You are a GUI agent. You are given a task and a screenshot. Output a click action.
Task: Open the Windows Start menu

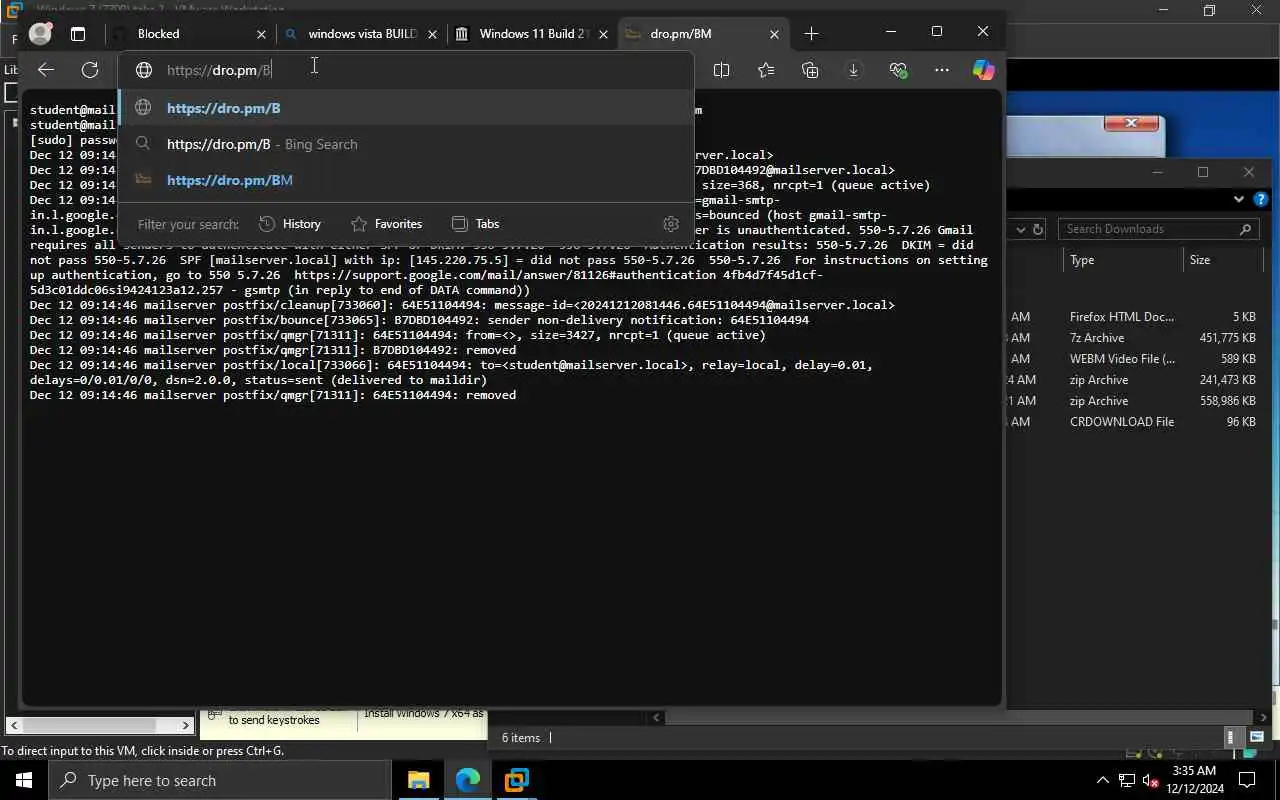pos(24,780)
